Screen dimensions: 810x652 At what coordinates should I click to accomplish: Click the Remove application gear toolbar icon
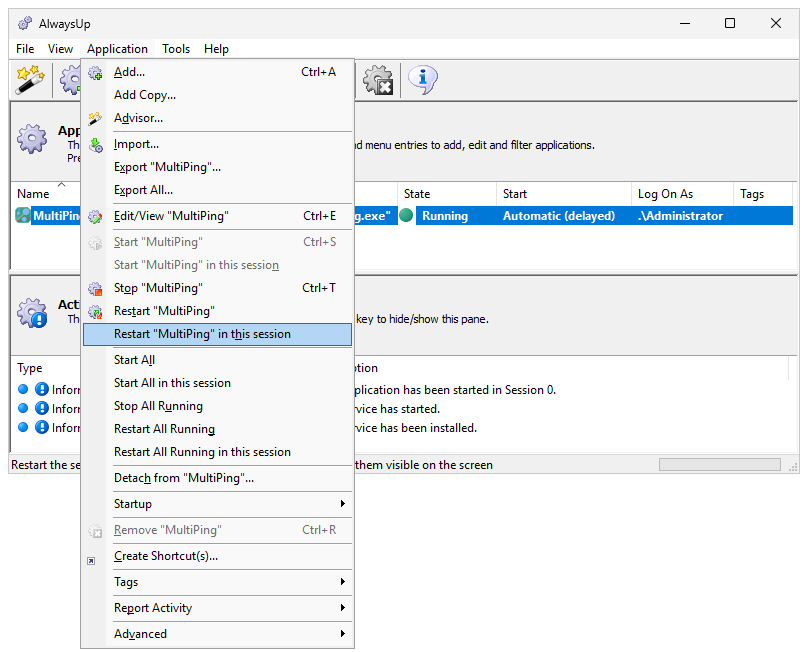coord(378,80)
